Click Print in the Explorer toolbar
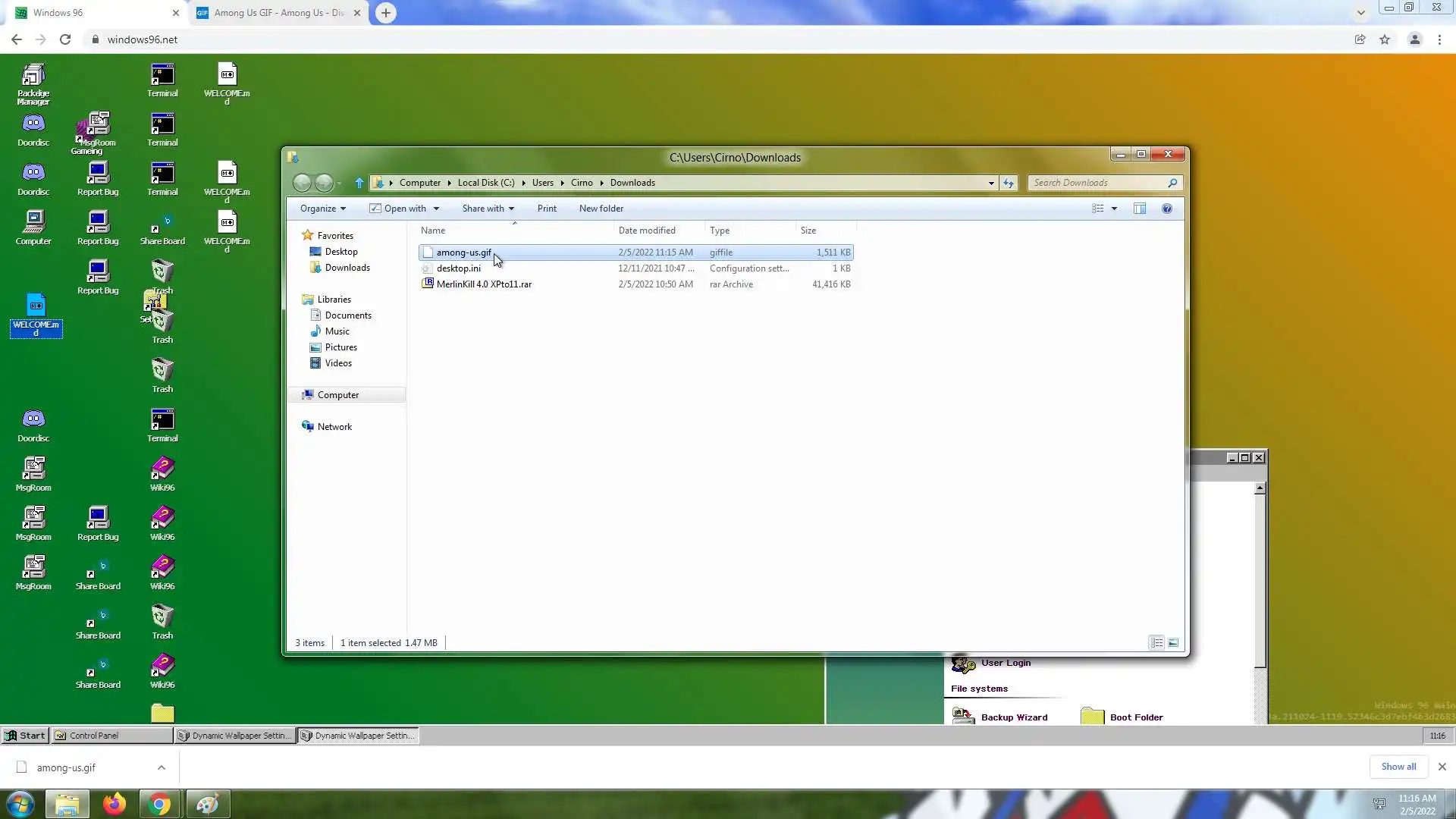Screen dimensions: 1456x819 click(x=547, y=209)
